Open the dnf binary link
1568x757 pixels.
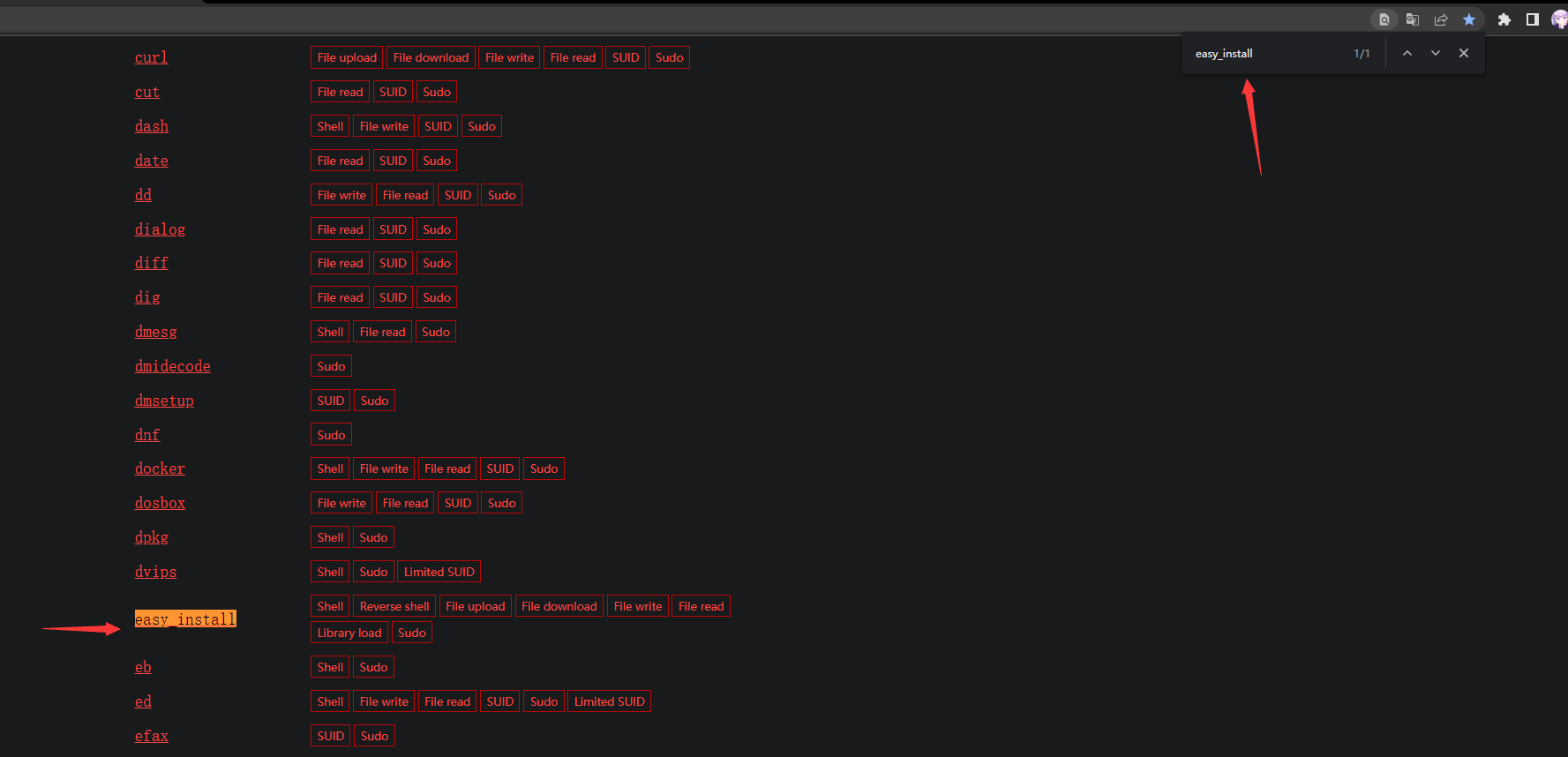tap(147, 435)
